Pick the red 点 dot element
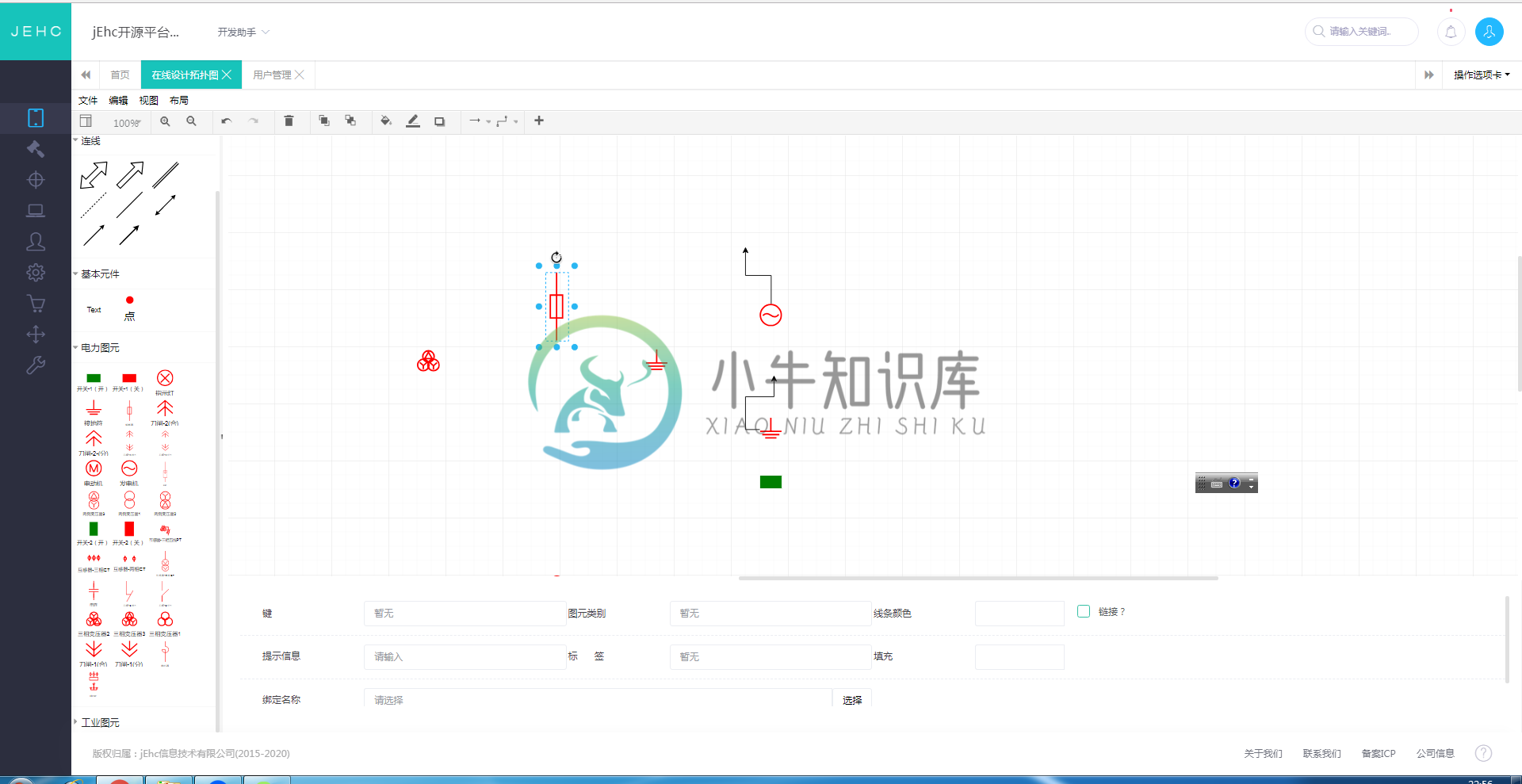The height and width of the screenshot is (784, 1522). [x=130, y=308]
